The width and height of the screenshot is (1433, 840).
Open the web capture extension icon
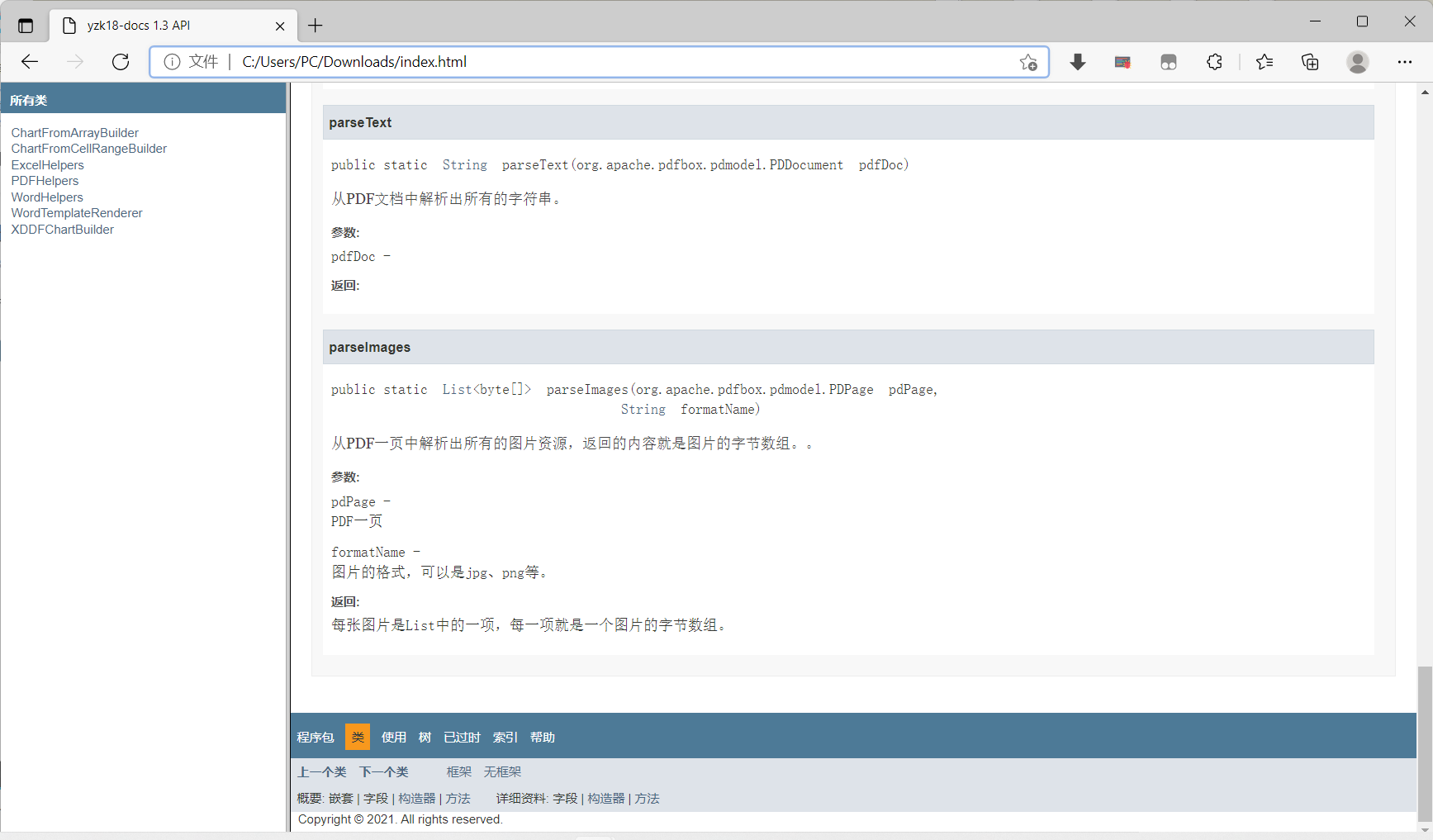click(1122, 62)
